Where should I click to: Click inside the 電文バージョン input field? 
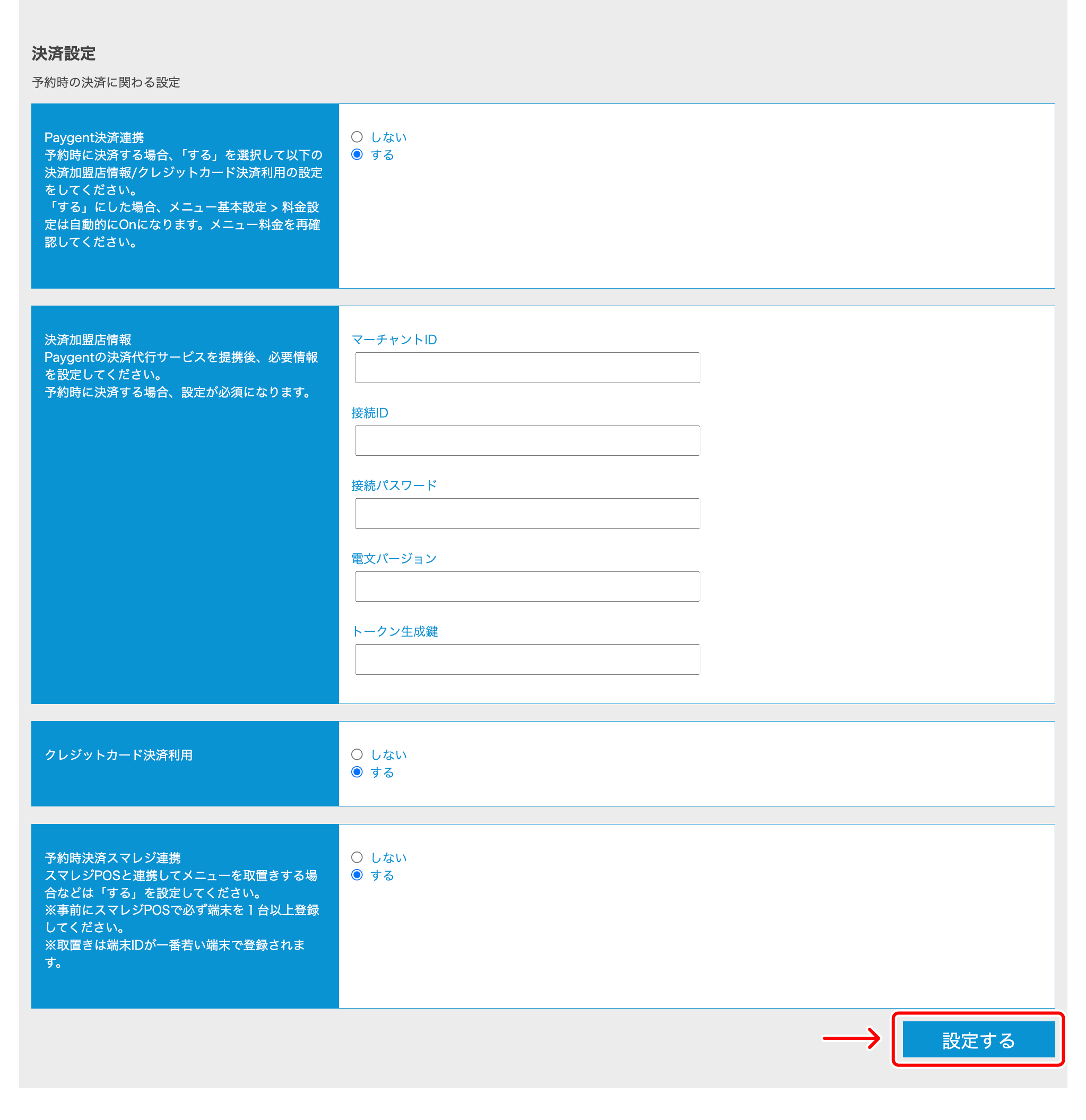click(x=527, y=586)
